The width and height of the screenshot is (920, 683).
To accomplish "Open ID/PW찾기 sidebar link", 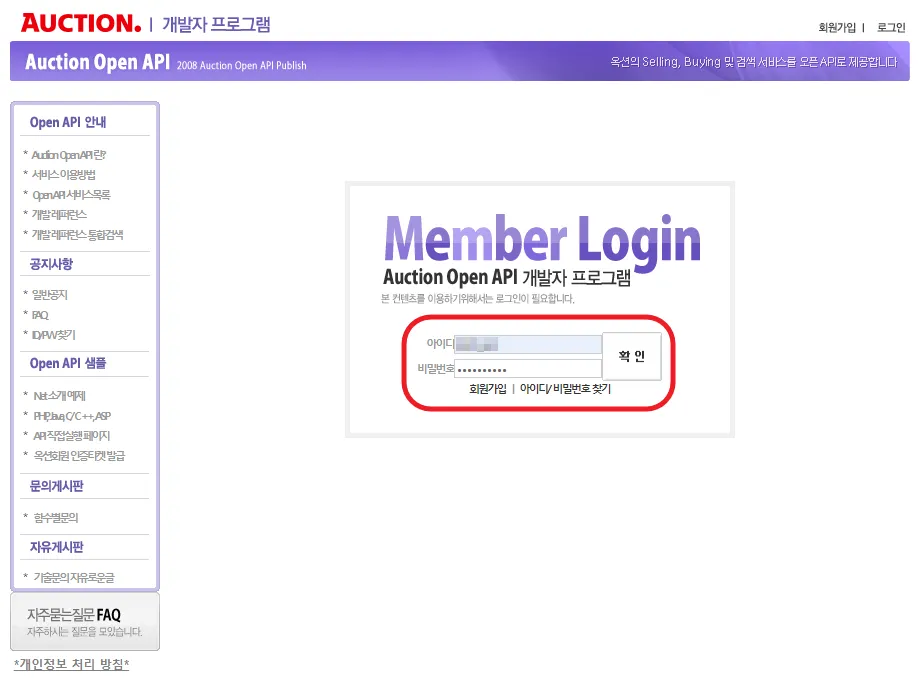I will click(53, 335).
